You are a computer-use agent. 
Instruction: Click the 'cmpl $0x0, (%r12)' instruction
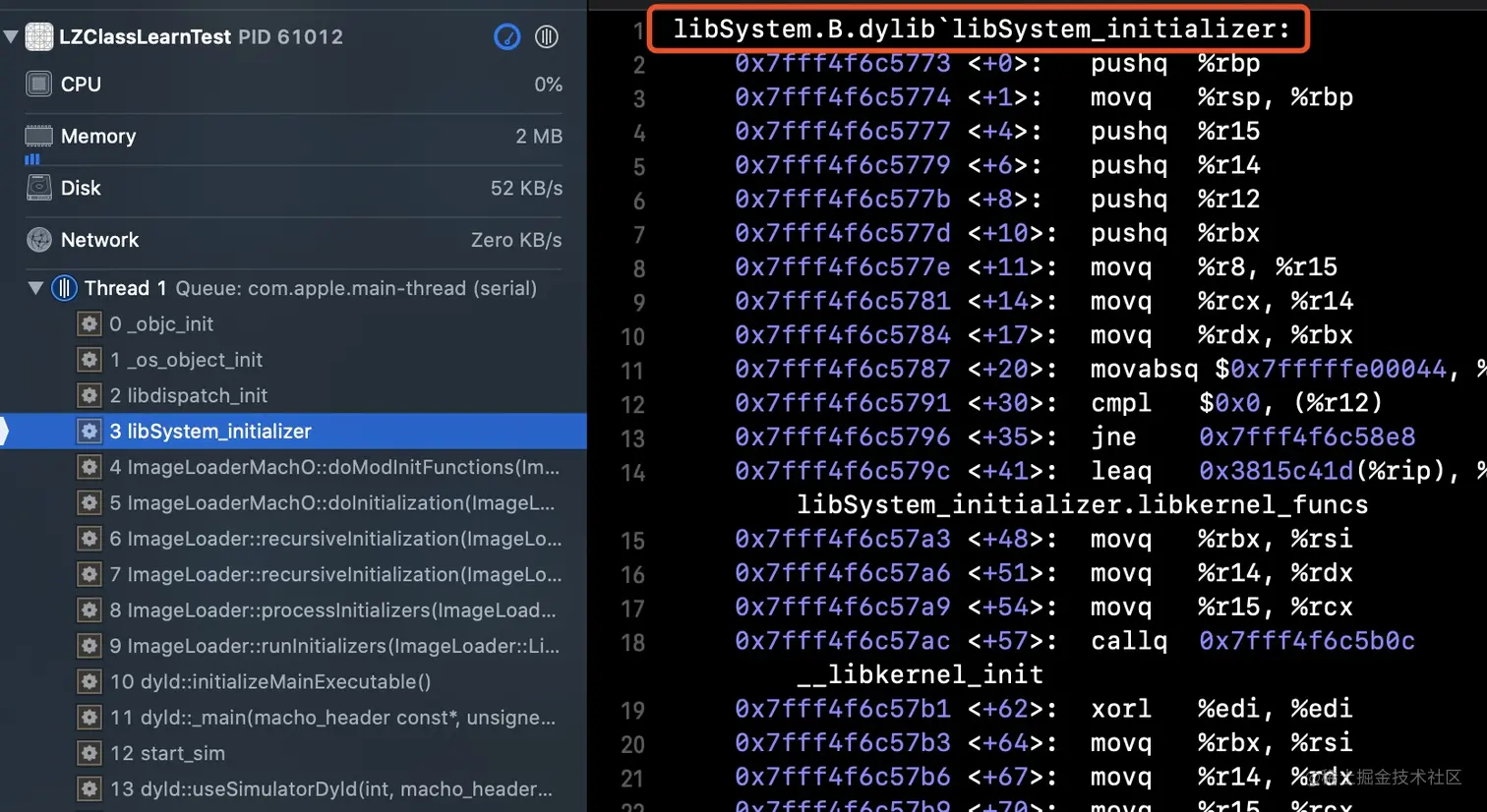pos(1237,403)
